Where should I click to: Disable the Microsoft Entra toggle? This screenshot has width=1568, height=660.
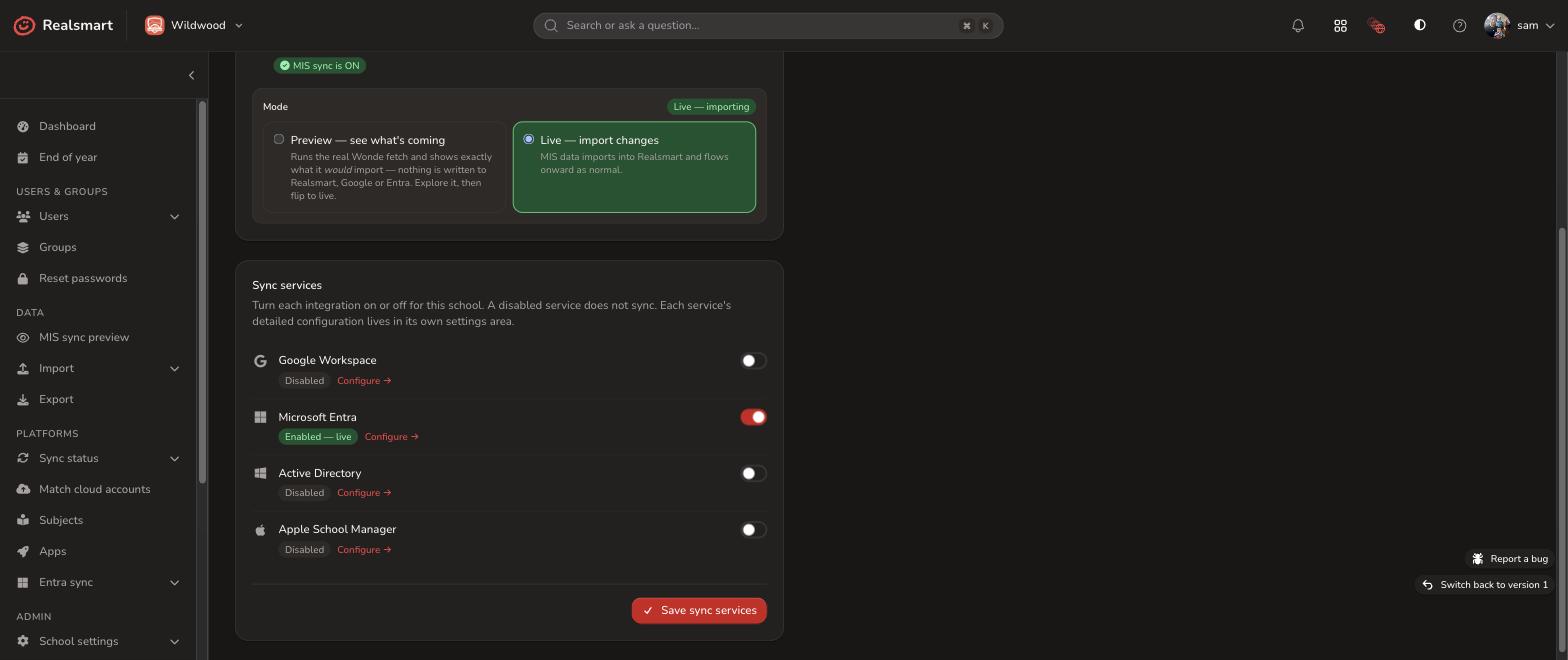click(753, 417)
